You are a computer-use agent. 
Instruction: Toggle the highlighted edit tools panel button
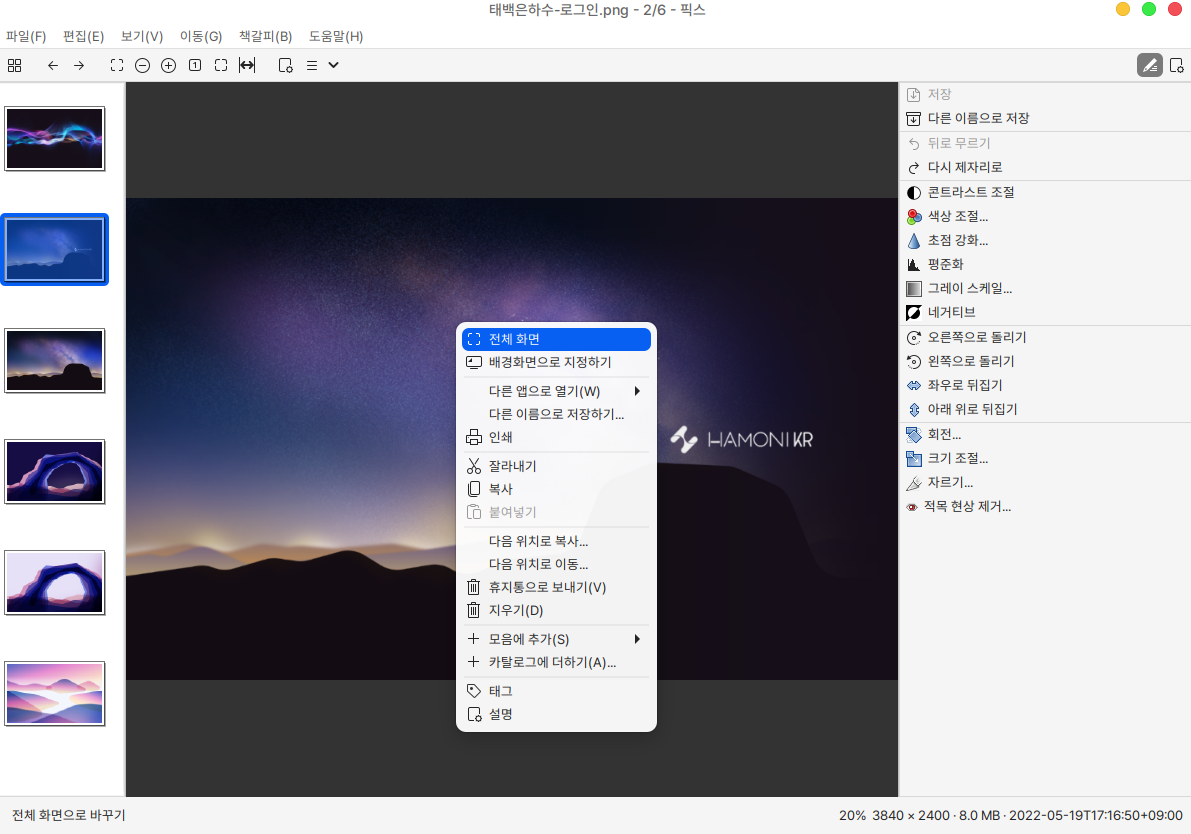1150,65
